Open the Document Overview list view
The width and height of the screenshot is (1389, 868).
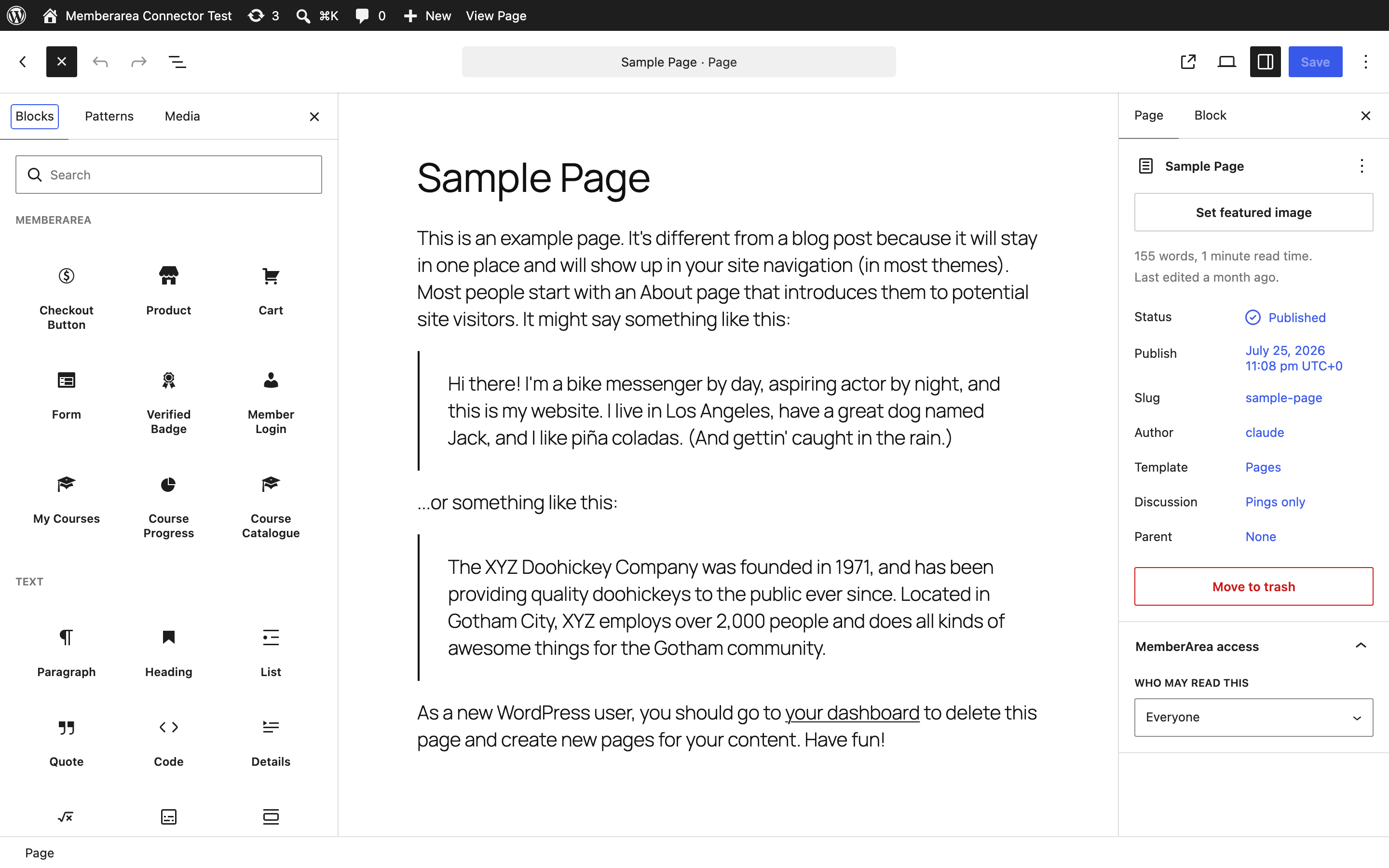(x=177, y=61)
